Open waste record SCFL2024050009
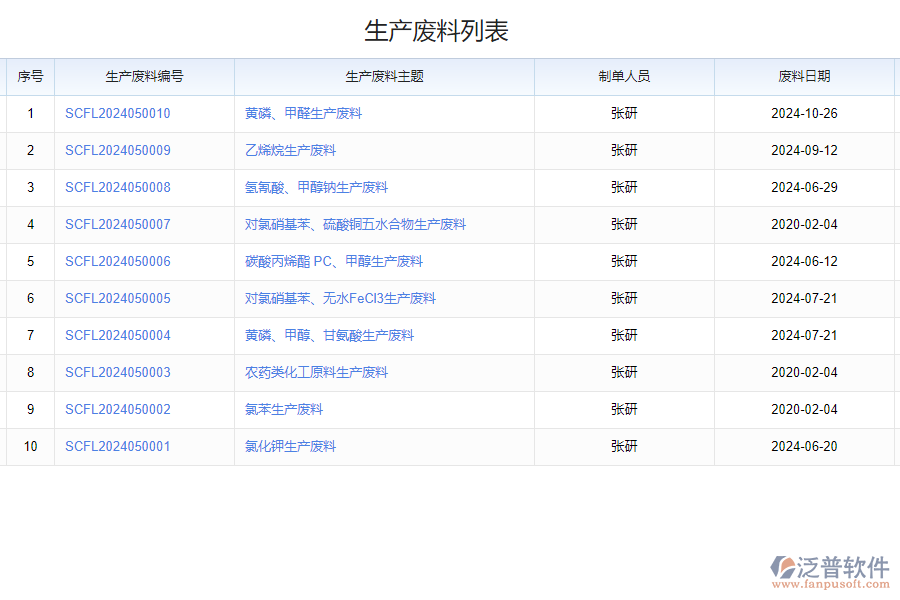Screen dimensions: 900x600 point(117,150)
